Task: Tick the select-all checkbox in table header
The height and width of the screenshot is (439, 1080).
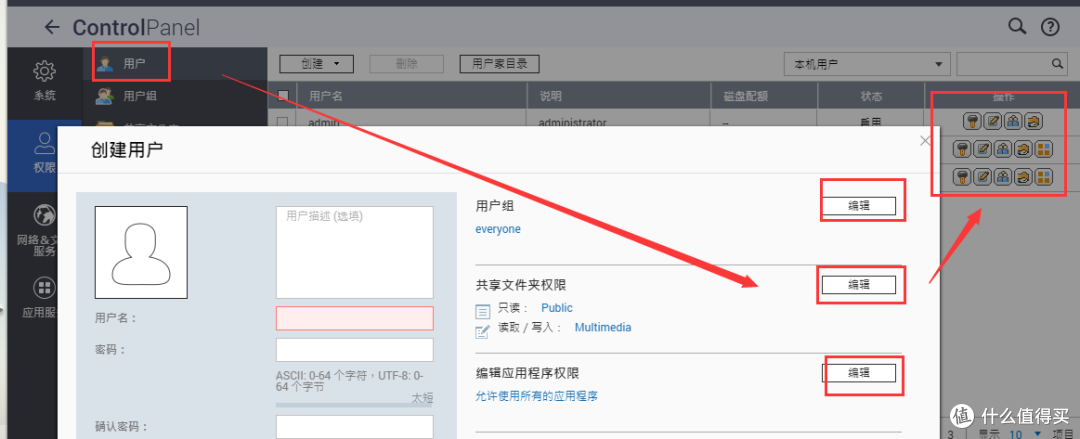Action: 282,96
